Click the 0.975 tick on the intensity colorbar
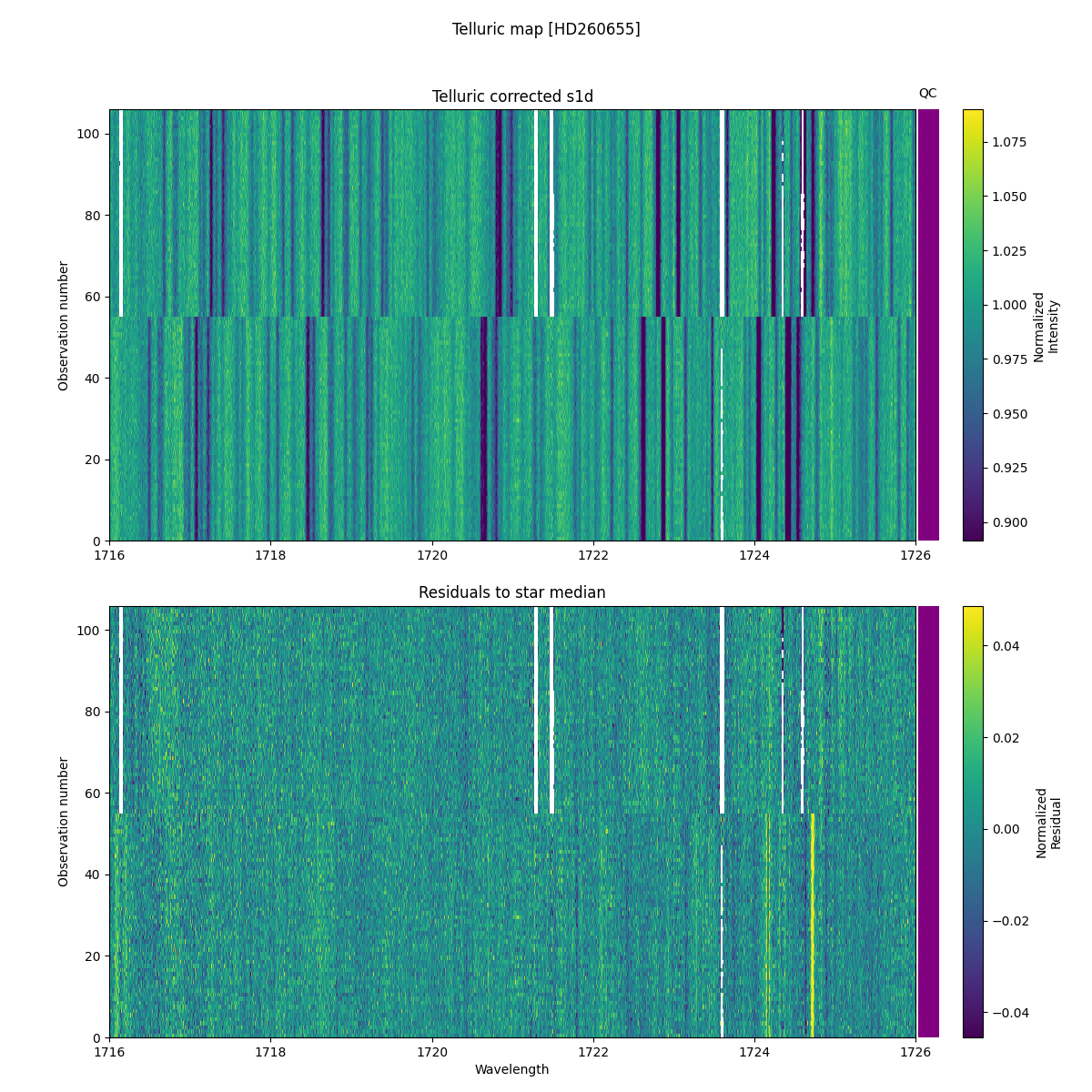This screenshot has height=1092, width=1092. 1009,359
